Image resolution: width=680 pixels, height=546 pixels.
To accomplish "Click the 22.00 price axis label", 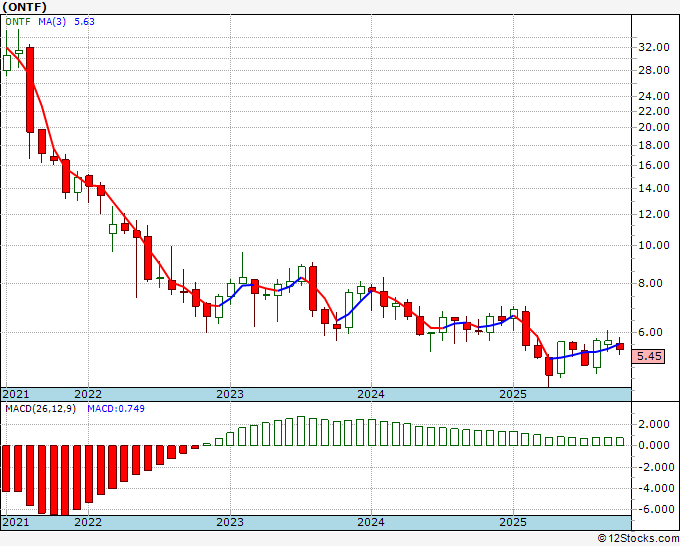I will pyautogui.click(x=654, y=111).
